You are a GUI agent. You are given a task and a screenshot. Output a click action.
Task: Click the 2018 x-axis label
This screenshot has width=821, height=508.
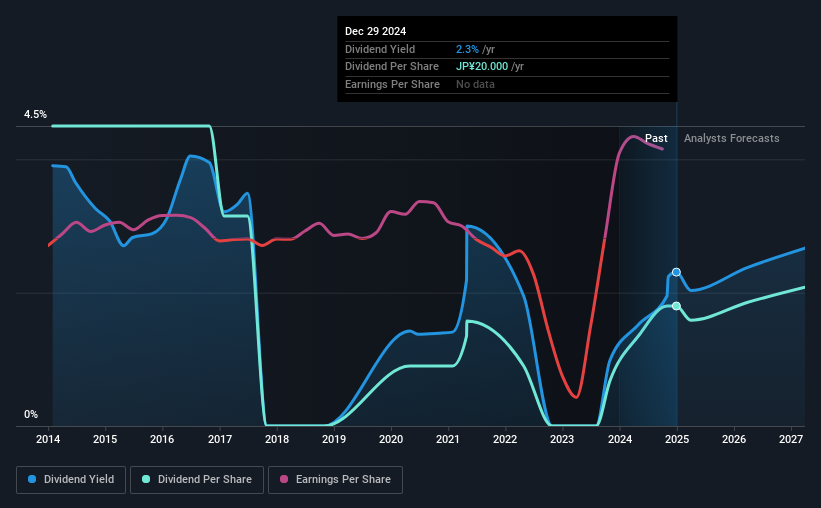(277, 439)
